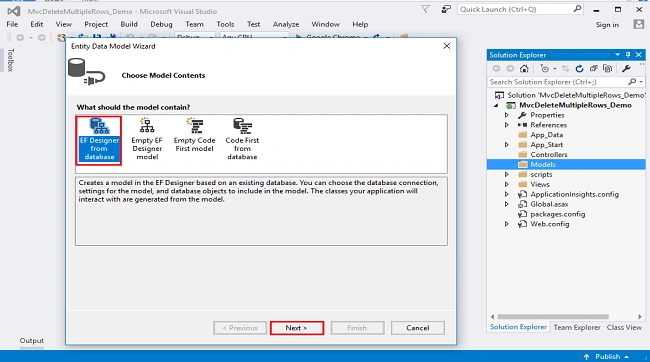Expand Global.asax node
Viewport: 650px width, 362px height.
[x=507, y=204]
